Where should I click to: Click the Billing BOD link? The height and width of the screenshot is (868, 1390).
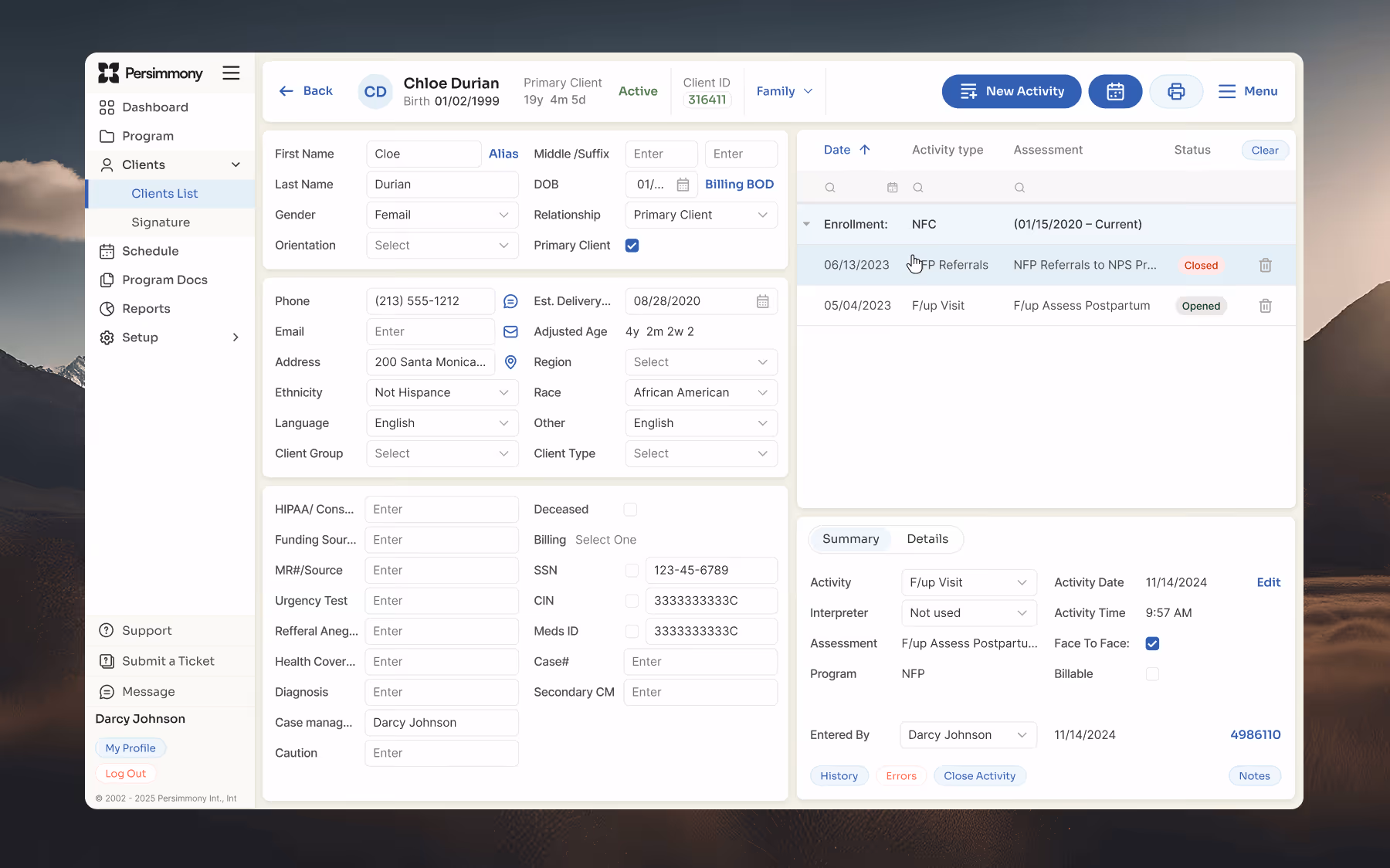point(739,185)
